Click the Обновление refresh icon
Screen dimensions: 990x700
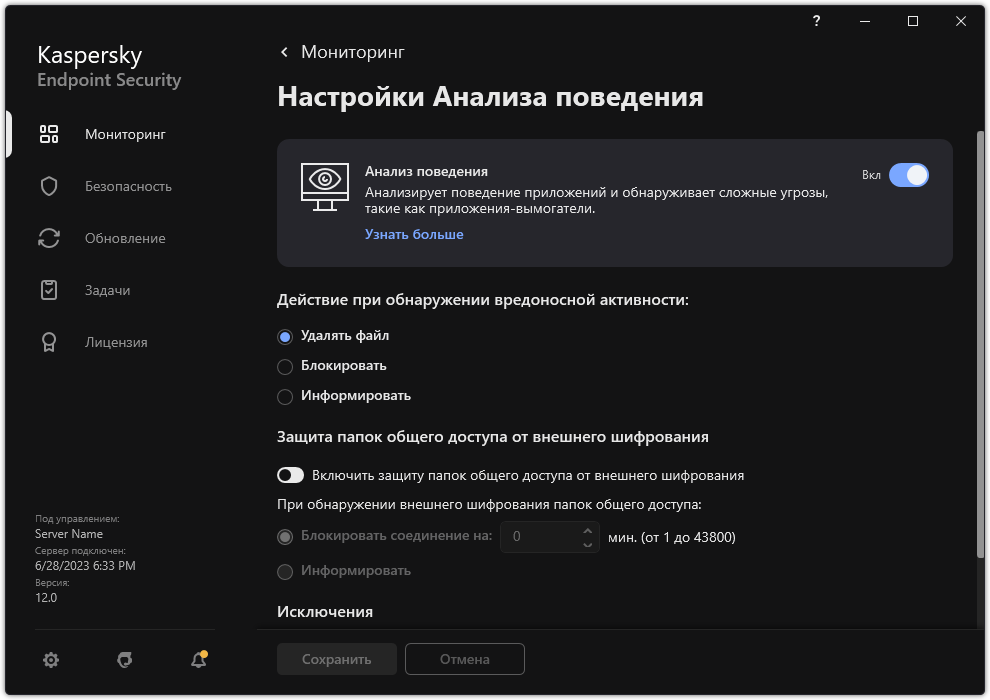click(x=48, y=238)
